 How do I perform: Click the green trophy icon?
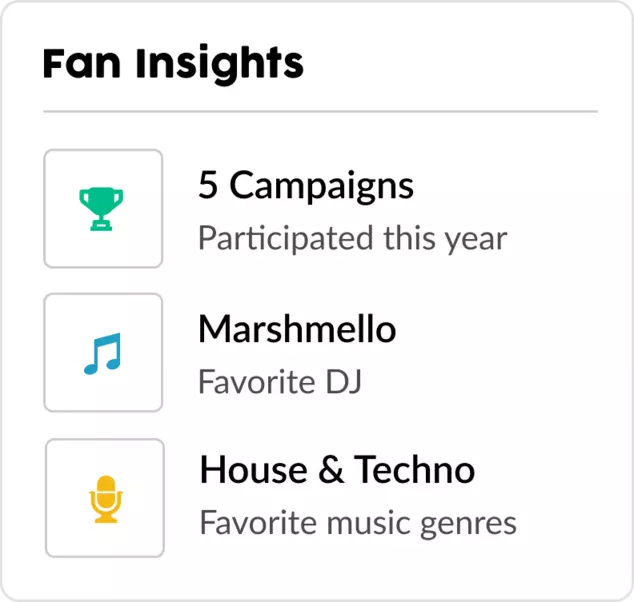[102, 209]
